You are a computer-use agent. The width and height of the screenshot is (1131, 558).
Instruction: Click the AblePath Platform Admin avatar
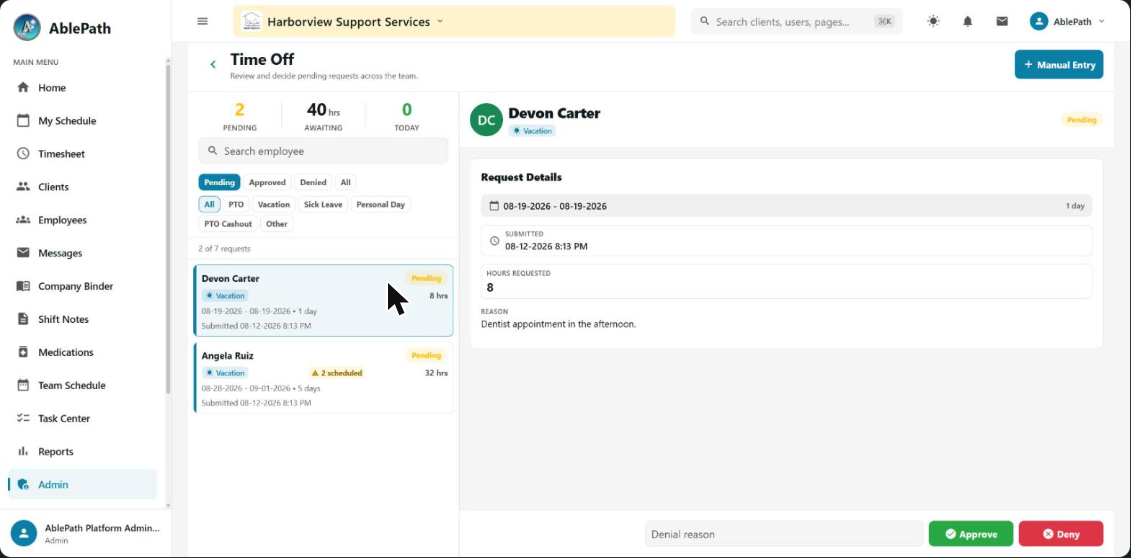pyautogui.click(x=24, y=533)
